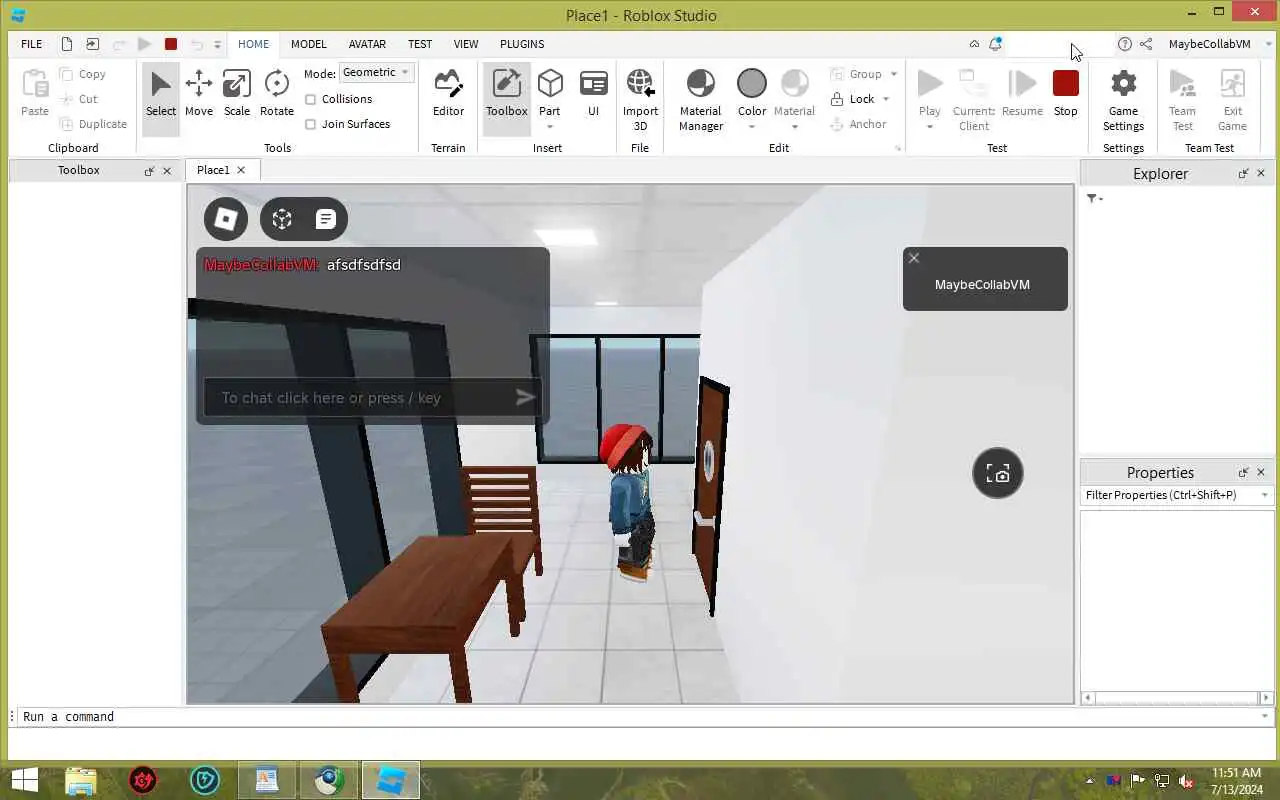The width and height of the screenshot is (1280, 800).
Task: Open the Group dropdown arrow
Action: [894, 74]
